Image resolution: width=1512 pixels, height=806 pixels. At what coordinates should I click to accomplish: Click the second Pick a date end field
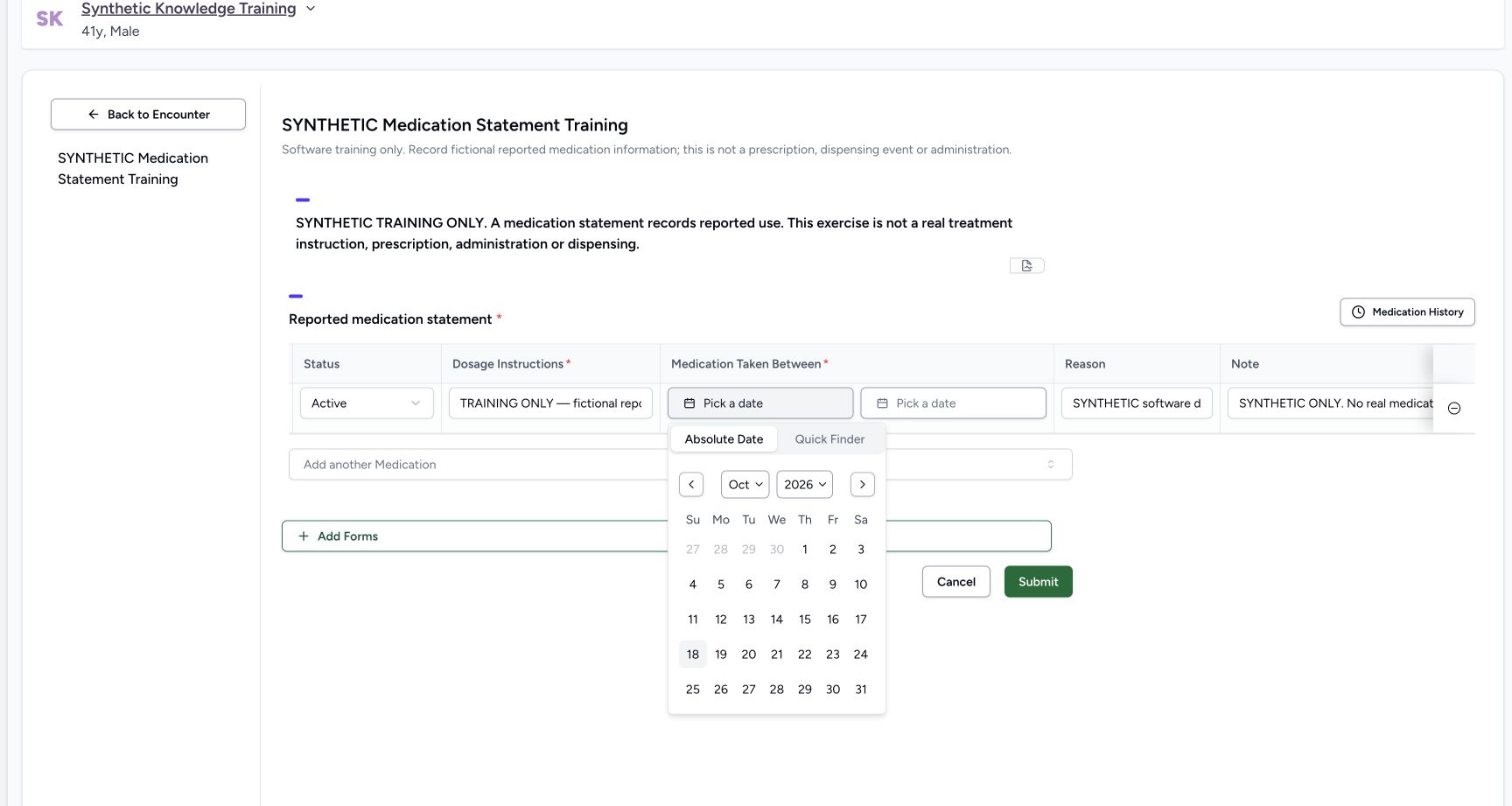tap(953, 403)
